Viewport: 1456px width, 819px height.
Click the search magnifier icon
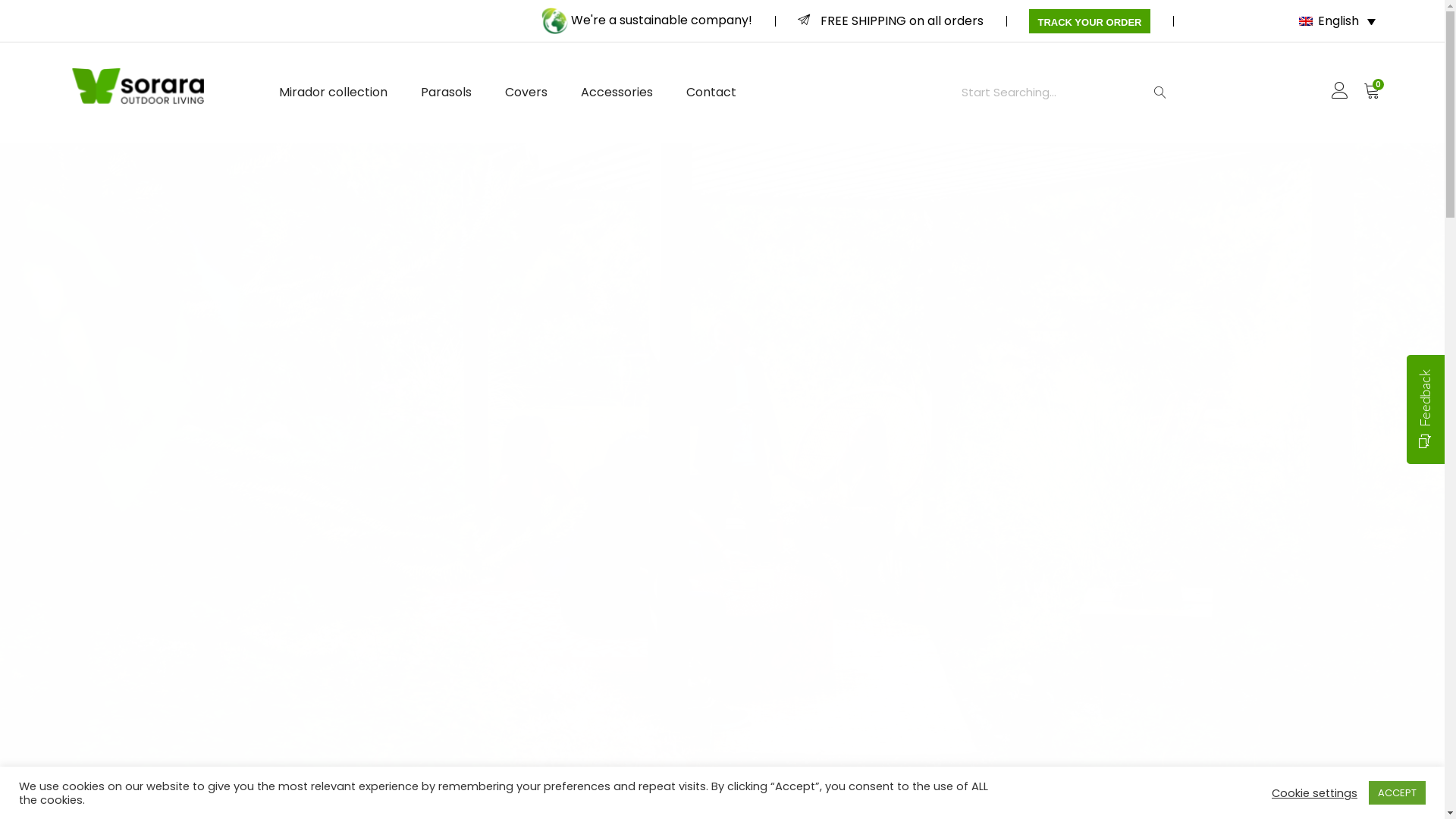pyautogui.click(x=1159, y=93)
